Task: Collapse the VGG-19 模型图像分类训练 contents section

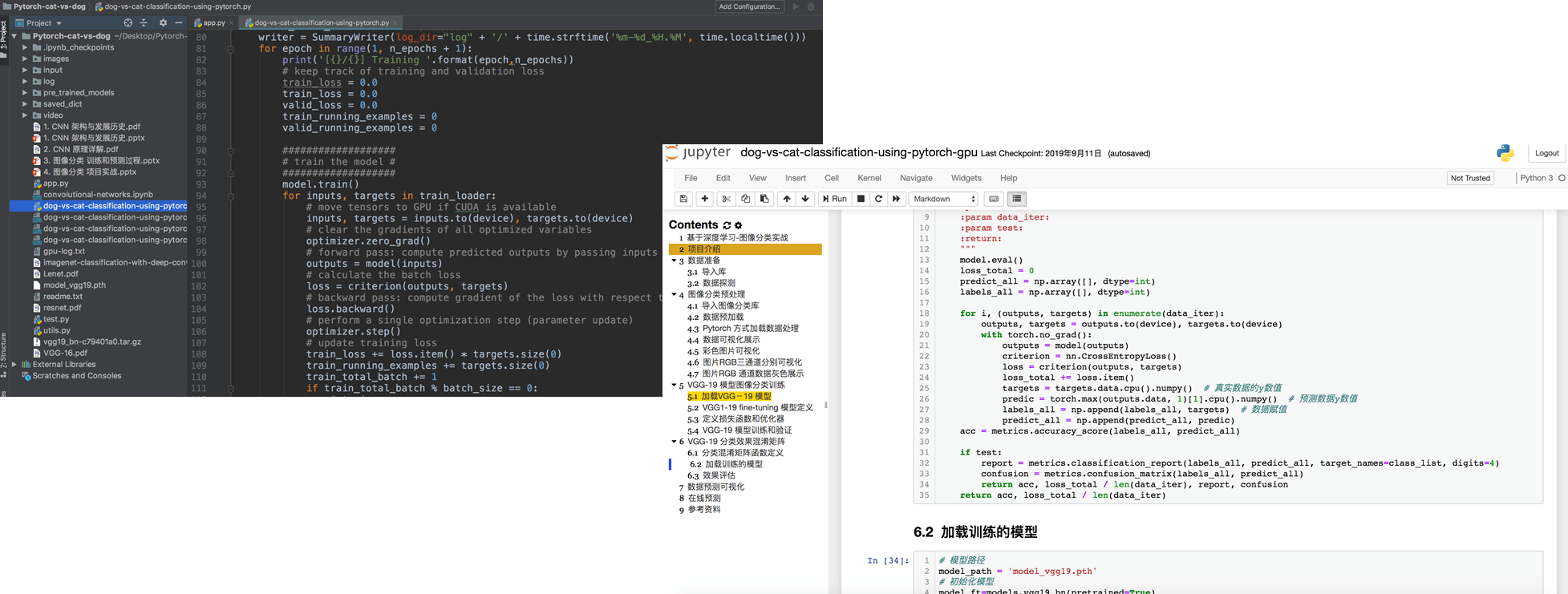Action: 674,386
